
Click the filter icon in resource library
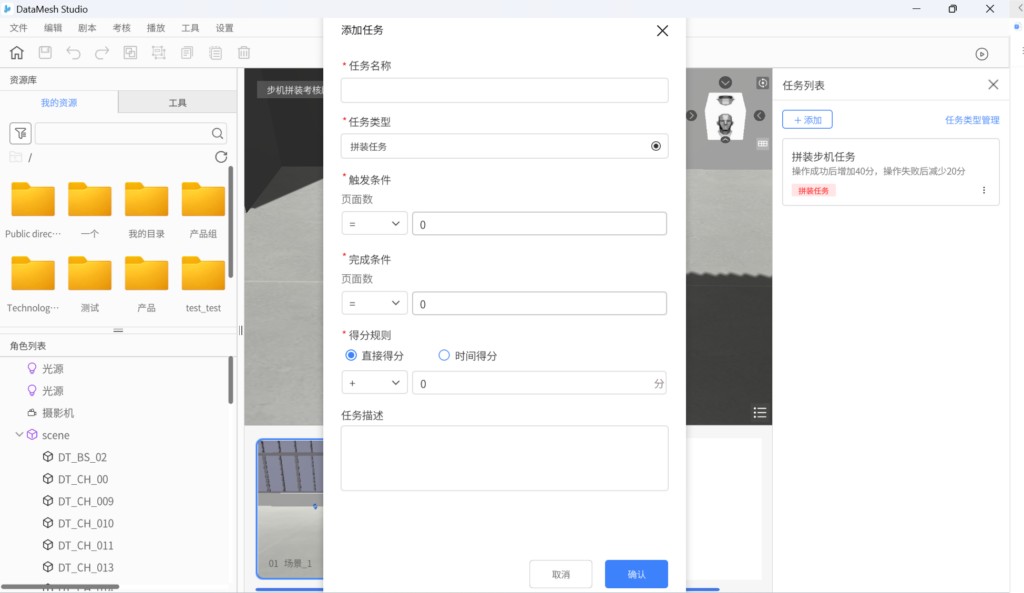pos(20,133)
